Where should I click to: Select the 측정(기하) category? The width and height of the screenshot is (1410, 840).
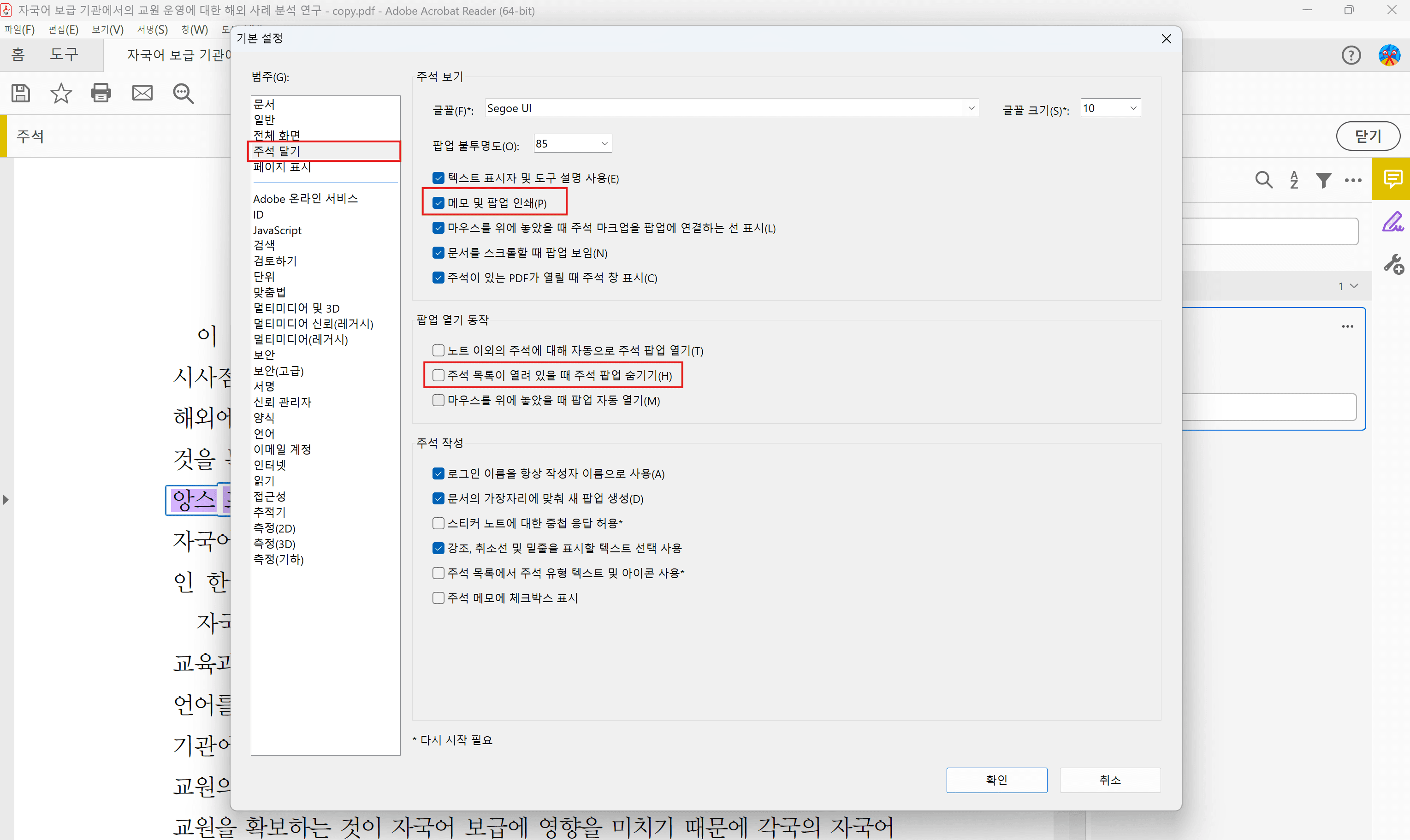[278, 559]
